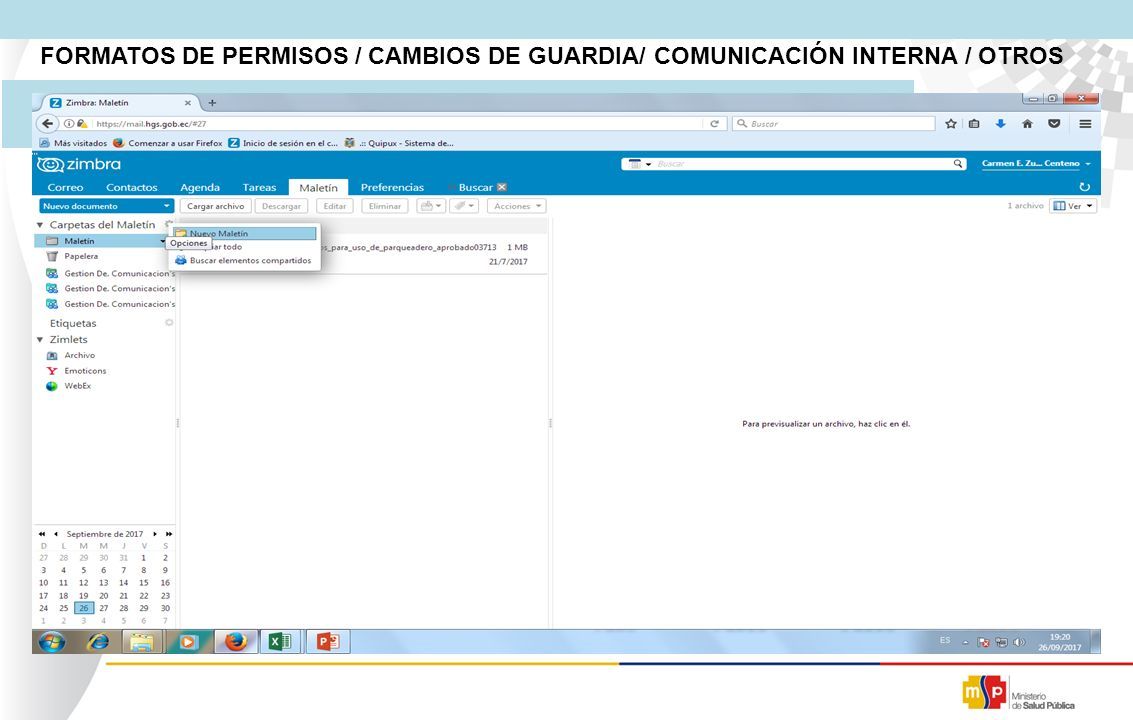
Task: Open the tag dropdown in toolbar
Action: click(x=464, y=206)
